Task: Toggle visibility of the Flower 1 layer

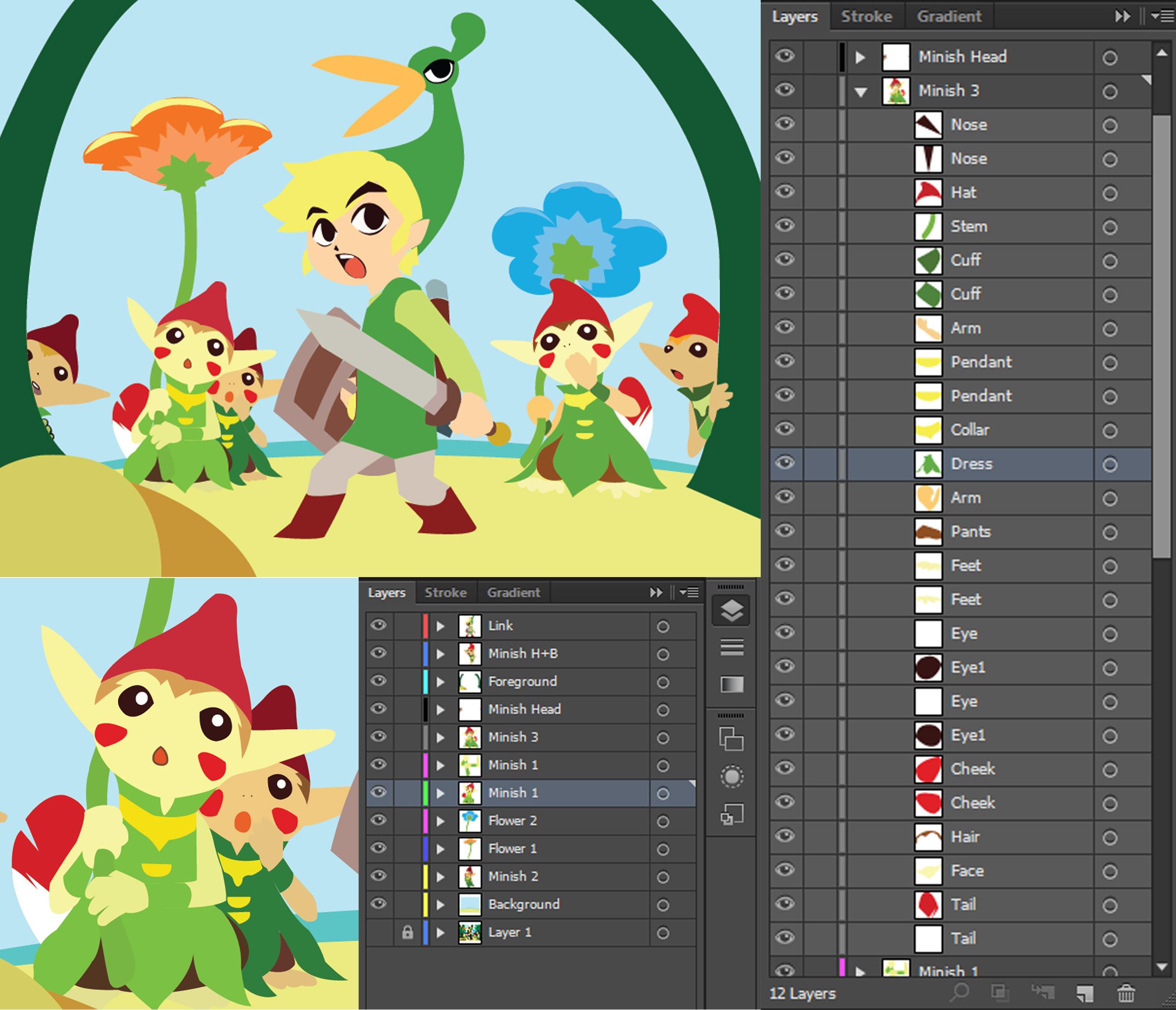Action: (x=378, y=848)
